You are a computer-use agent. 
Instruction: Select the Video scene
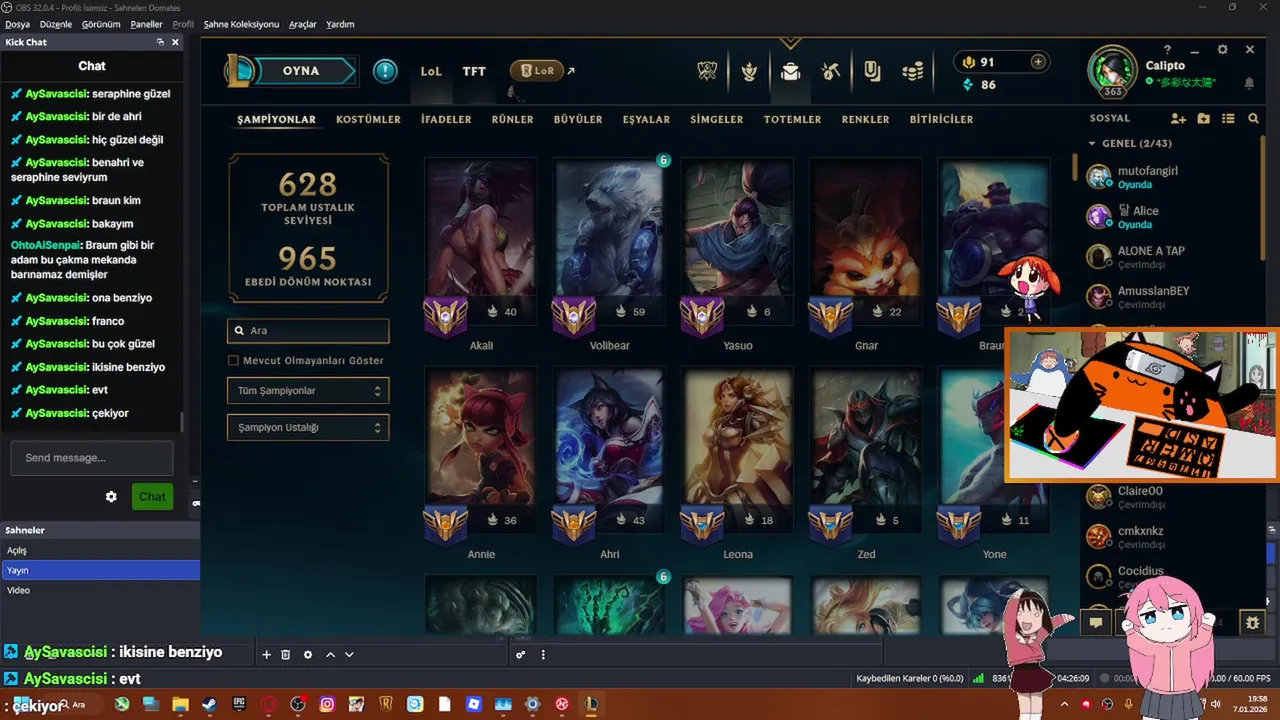pos(100,590)
